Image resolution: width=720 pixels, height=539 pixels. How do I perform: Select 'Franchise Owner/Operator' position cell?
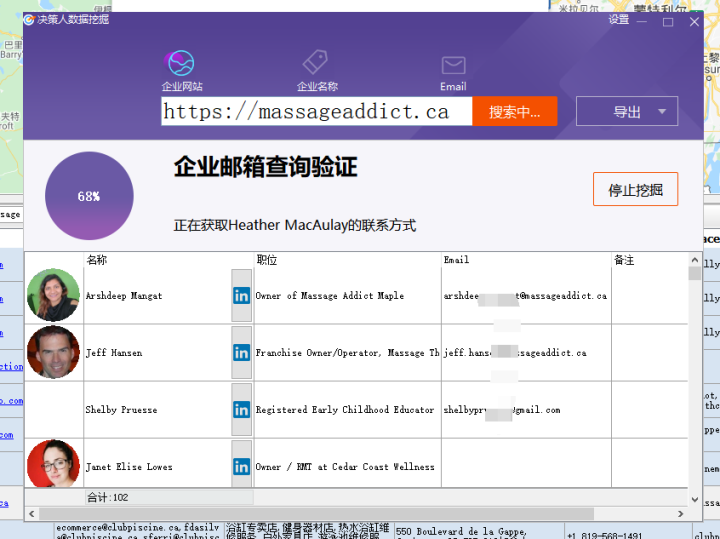(348, 353)
